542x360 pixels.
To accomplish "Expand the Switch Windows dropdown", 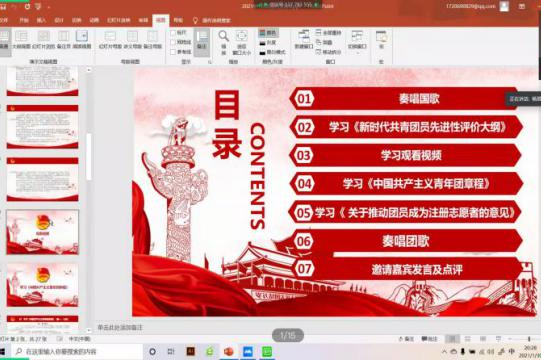I will pyautogui.click(x=357, y=41).
